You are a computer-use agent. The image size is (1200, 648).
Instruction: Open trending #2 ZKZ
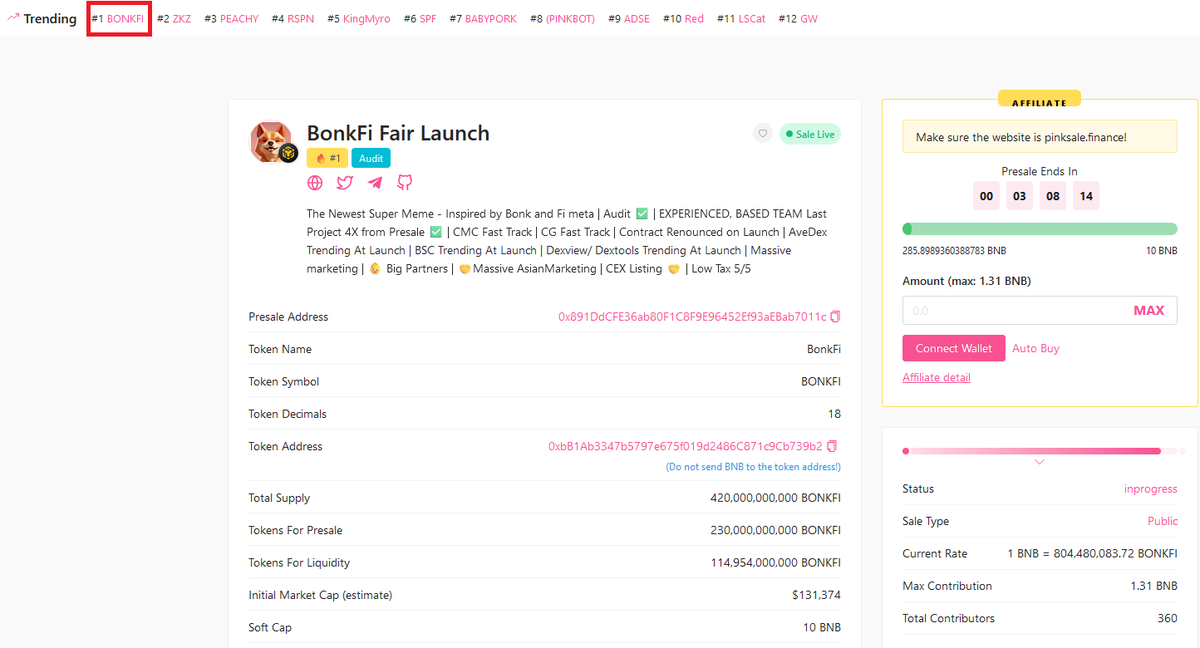point(174,19)
